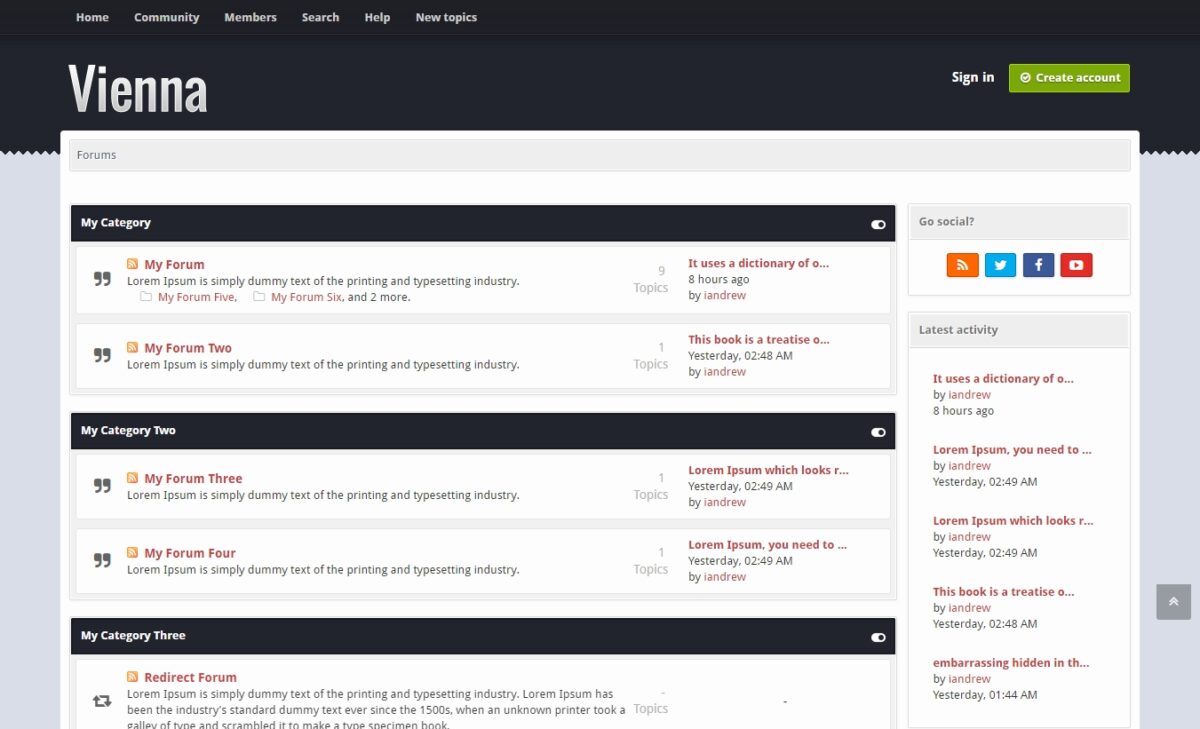
Task: Click the folder icon before My Forum Six
Action: (259, 296)
